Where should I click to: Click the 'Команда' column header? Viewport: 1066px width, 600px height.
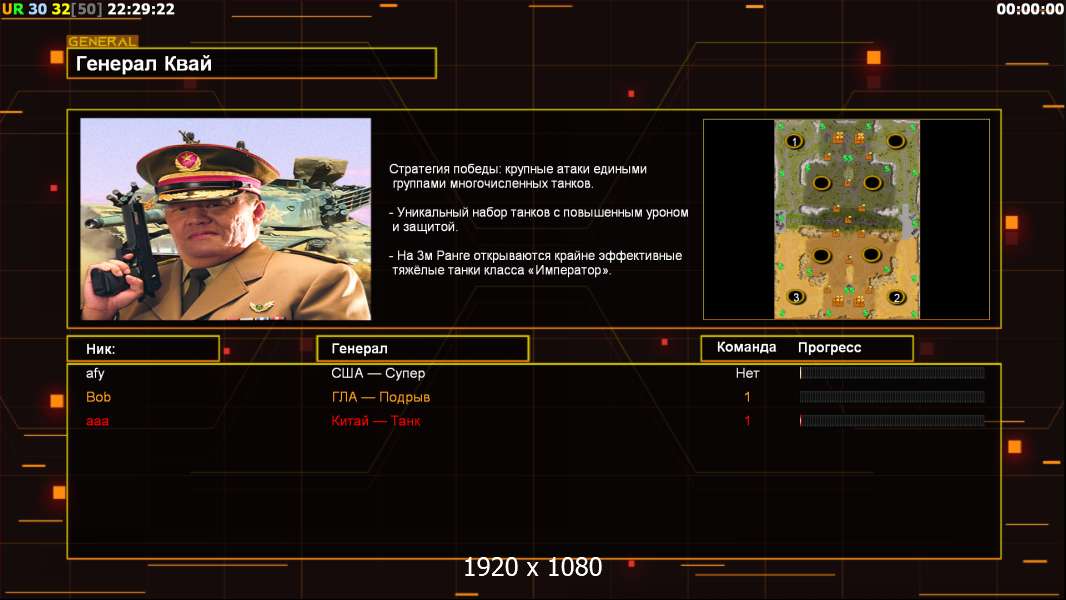(746, 347)
